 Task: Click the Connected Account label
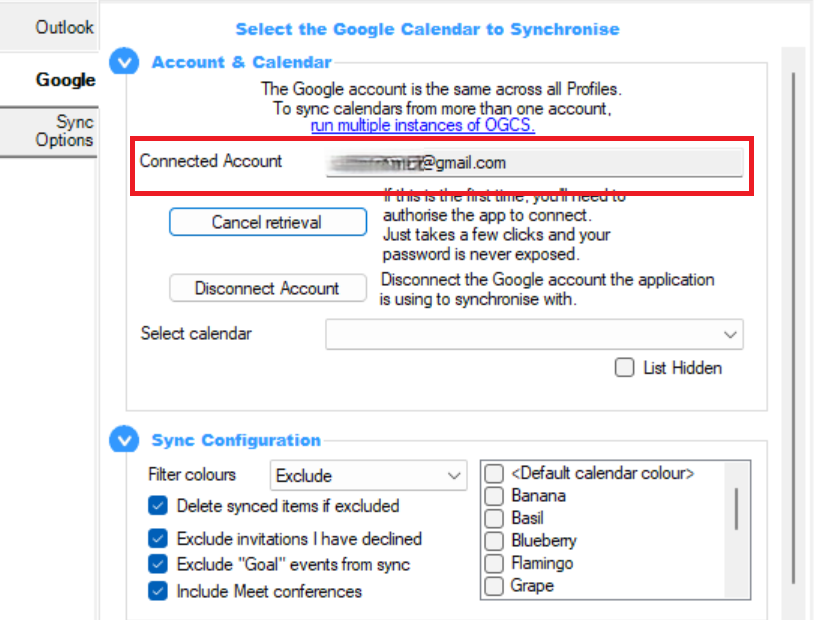pyautogui.click(x=211, y=161)
